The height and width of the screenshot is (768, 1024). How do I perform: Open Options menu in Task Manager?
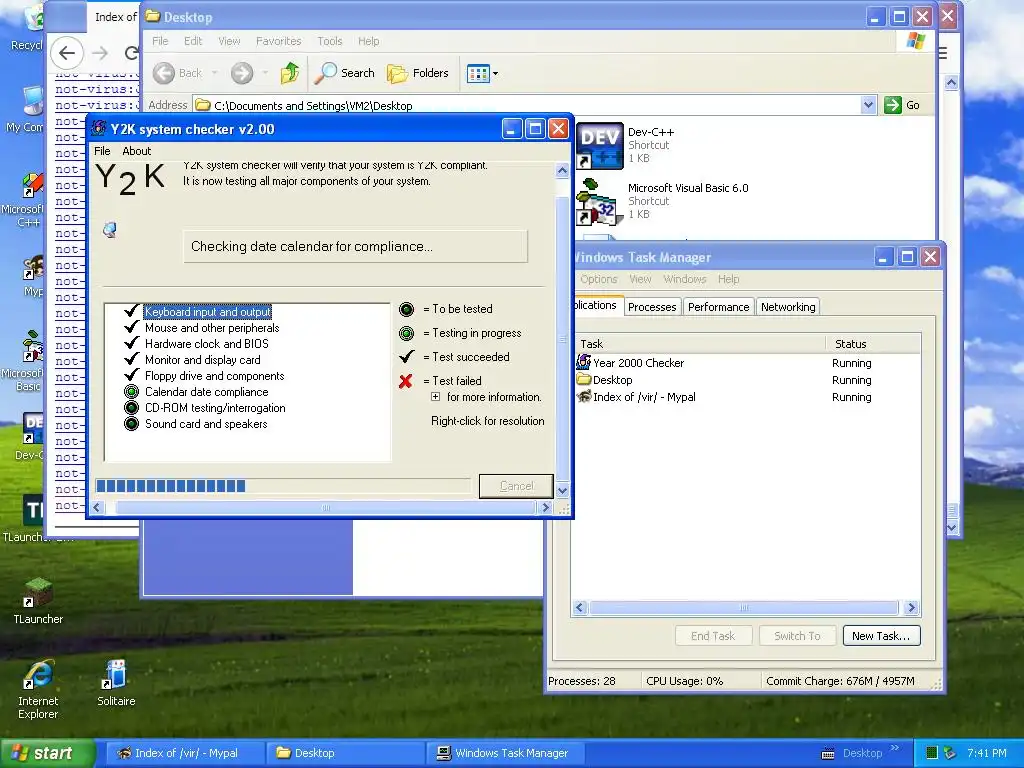pyautogui.click(x=598, y=280)
